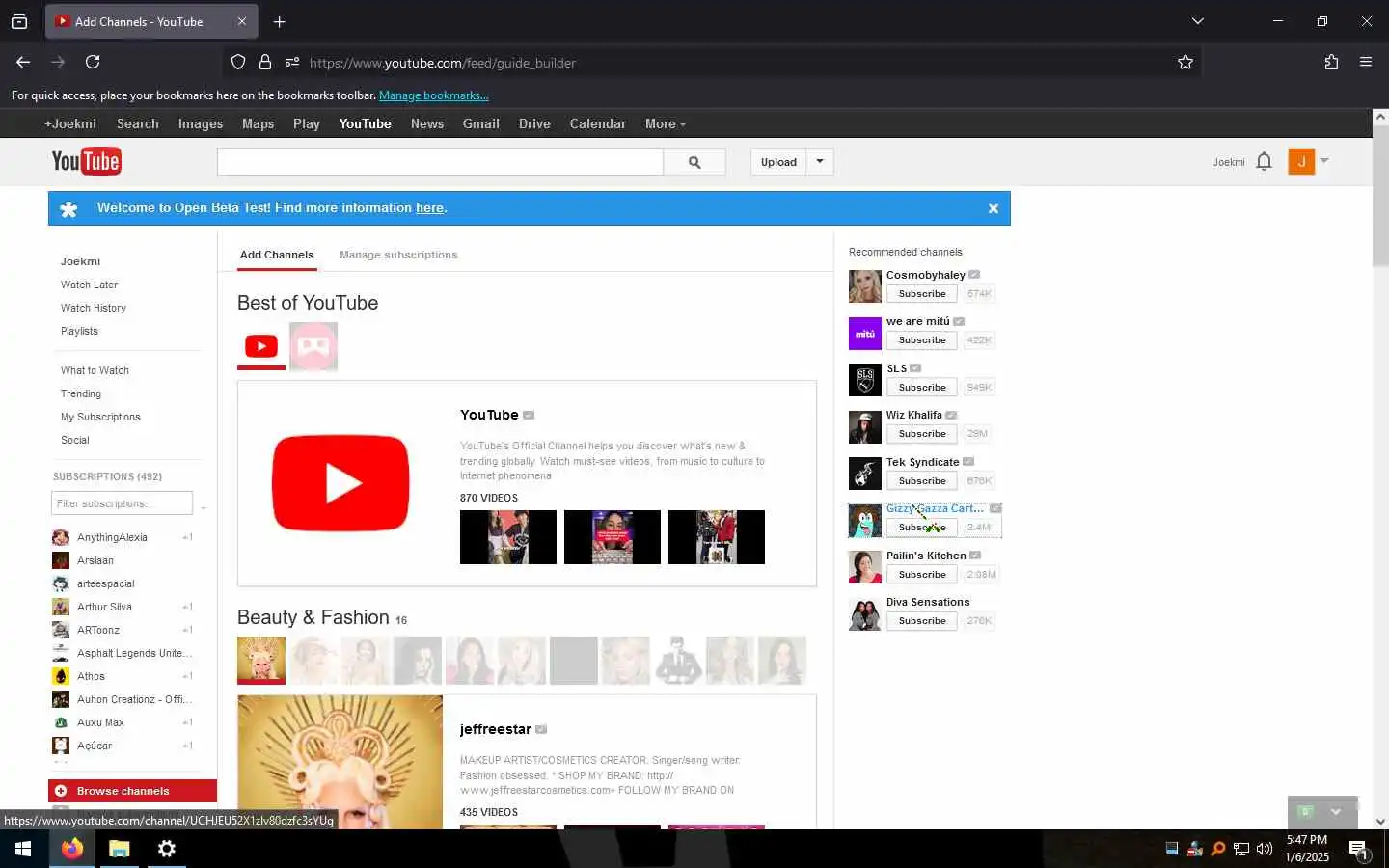
Task: Open Drive in the Google bar
Action: click(534, 123)
